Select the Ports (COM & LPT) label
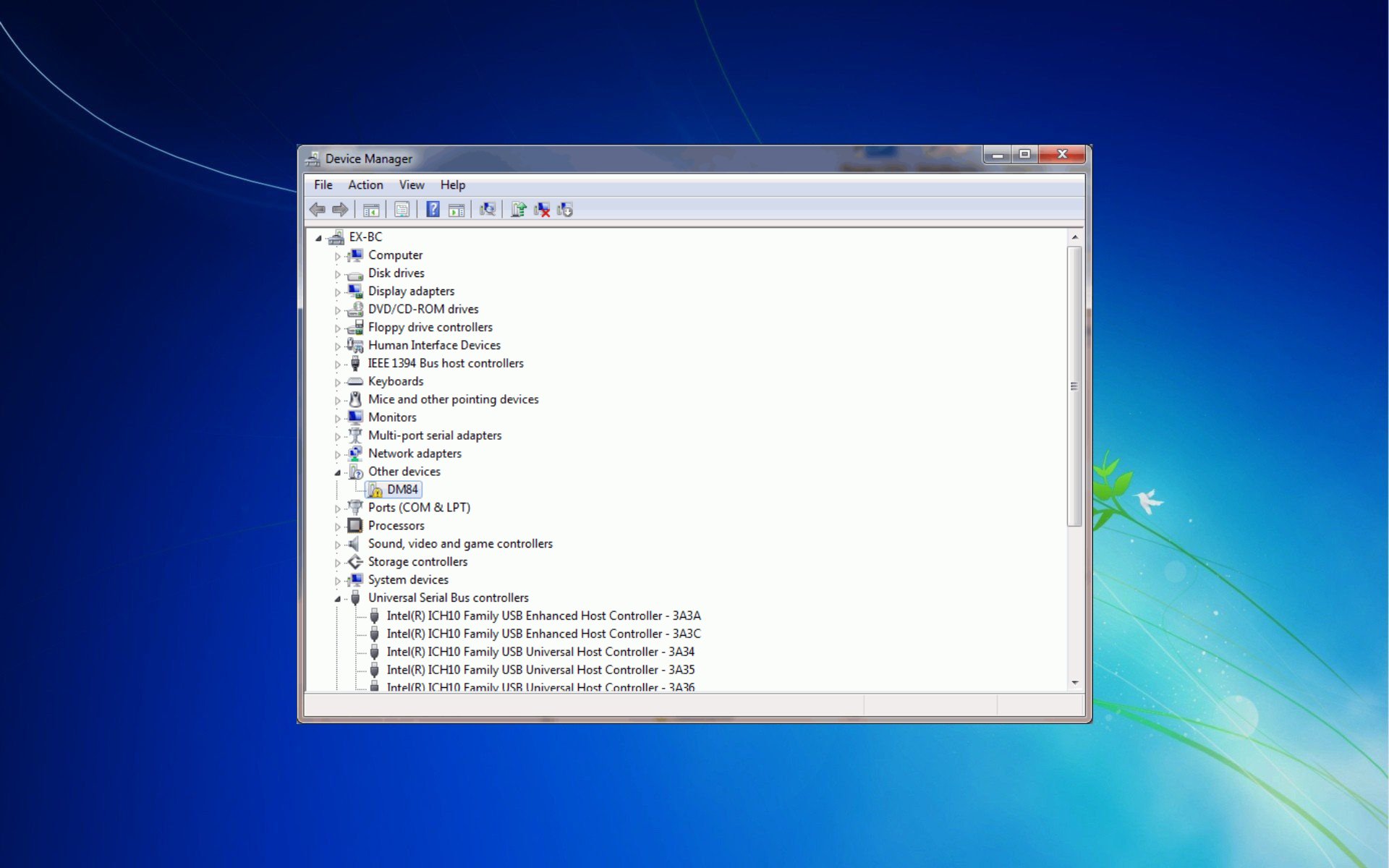This screenshot has height=868, width=1389. (419, 508)
